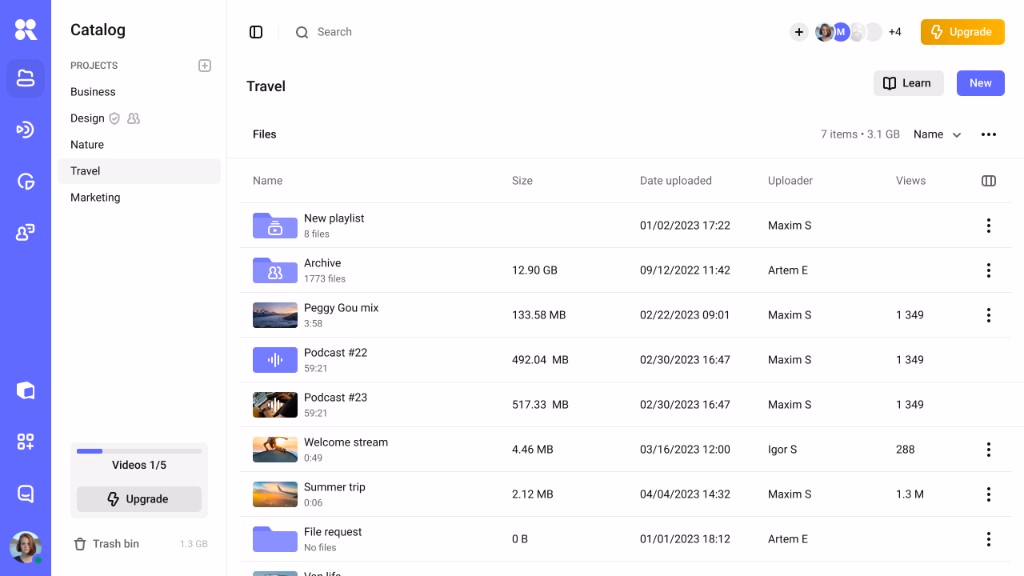Open the Name sort dropdown
The height and width of the screenshot is (576, 1024).
coord(937,135)
